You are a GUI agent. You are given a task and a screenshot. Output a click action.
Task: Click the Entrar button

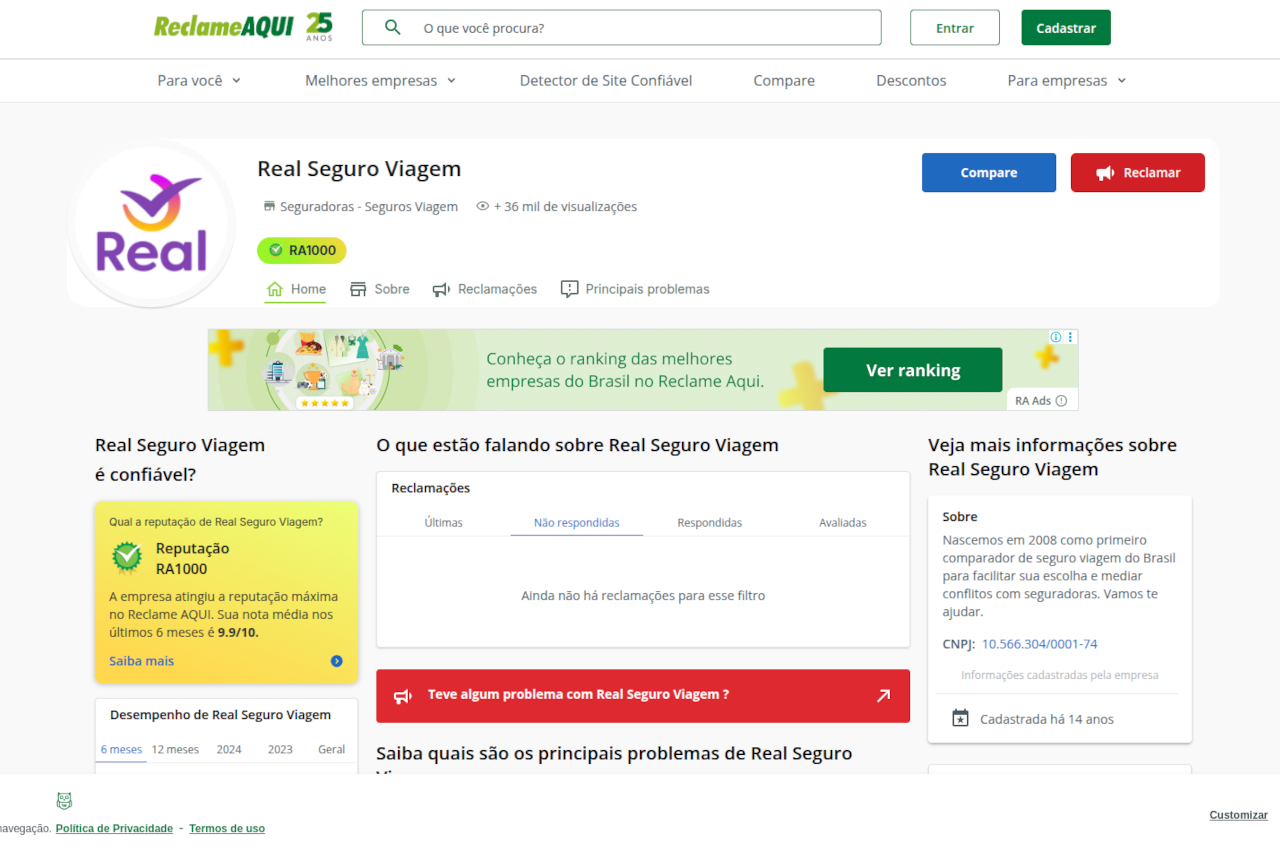click(x=955, y=28)
